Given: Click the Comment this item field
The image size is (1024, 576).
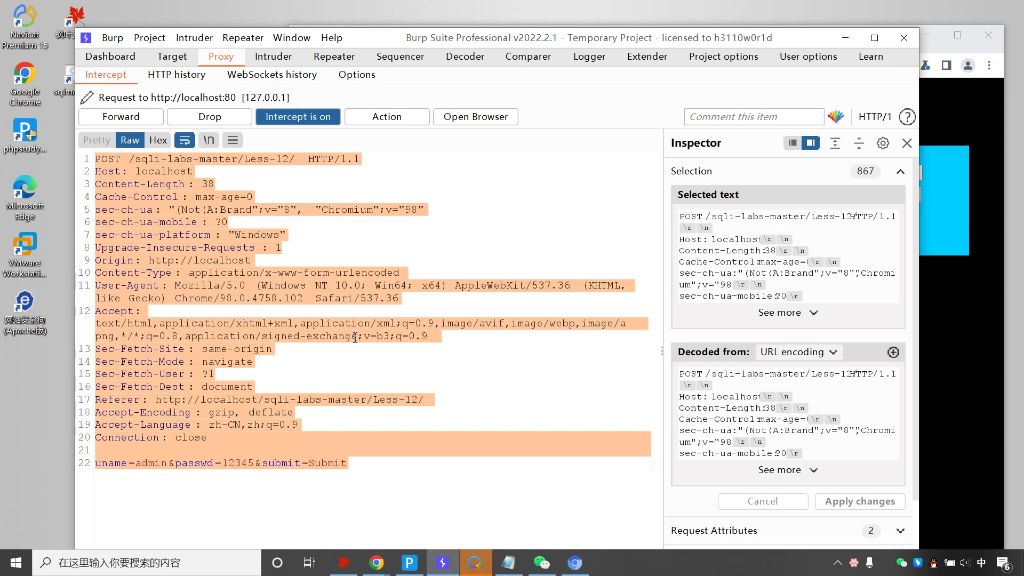Looking at the screenshot, I should click(754, 117).
